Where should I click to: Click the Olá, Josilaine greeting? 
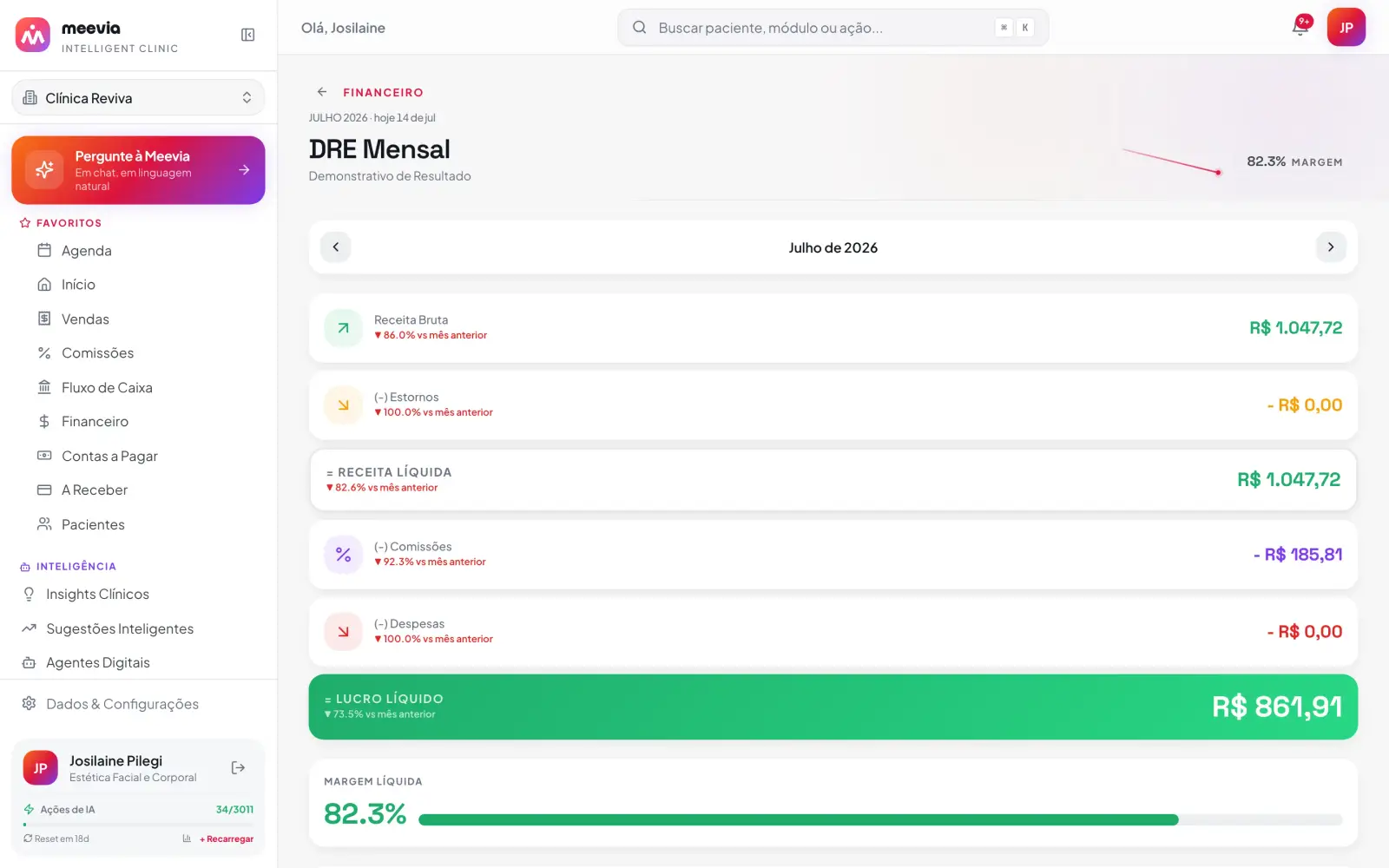[343, 28]
